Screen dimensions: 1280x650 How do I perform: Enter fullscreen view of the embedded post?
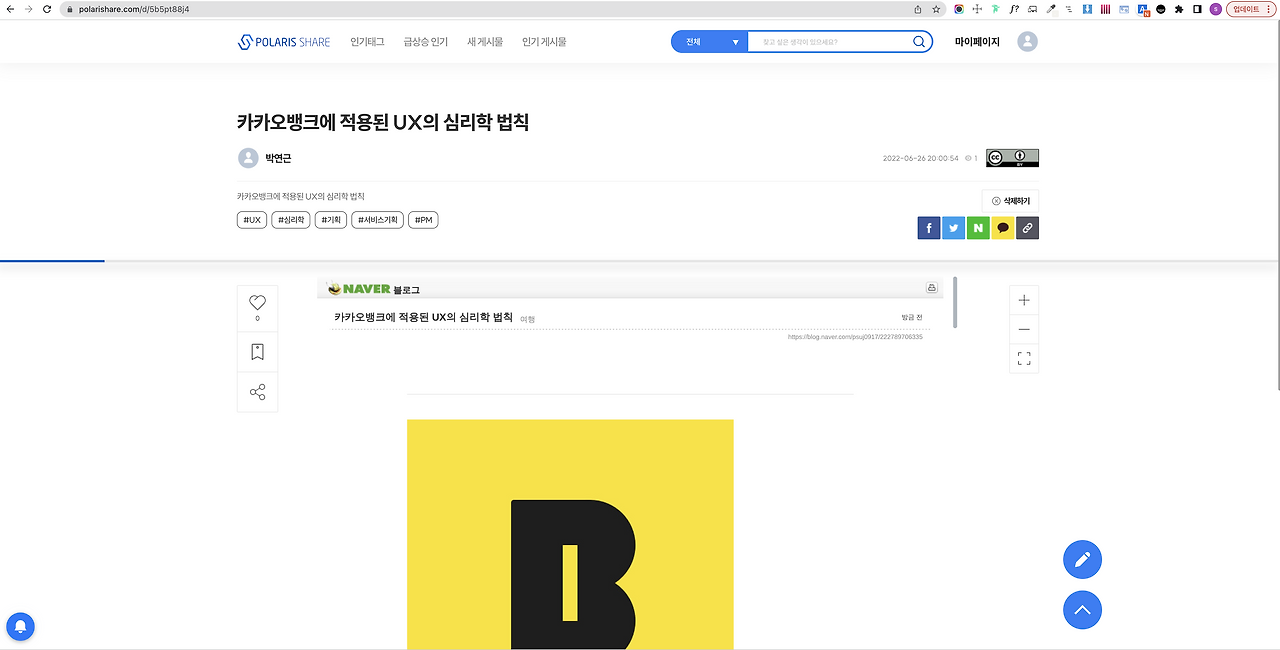pyautogui.click(x=1023, y=357)
